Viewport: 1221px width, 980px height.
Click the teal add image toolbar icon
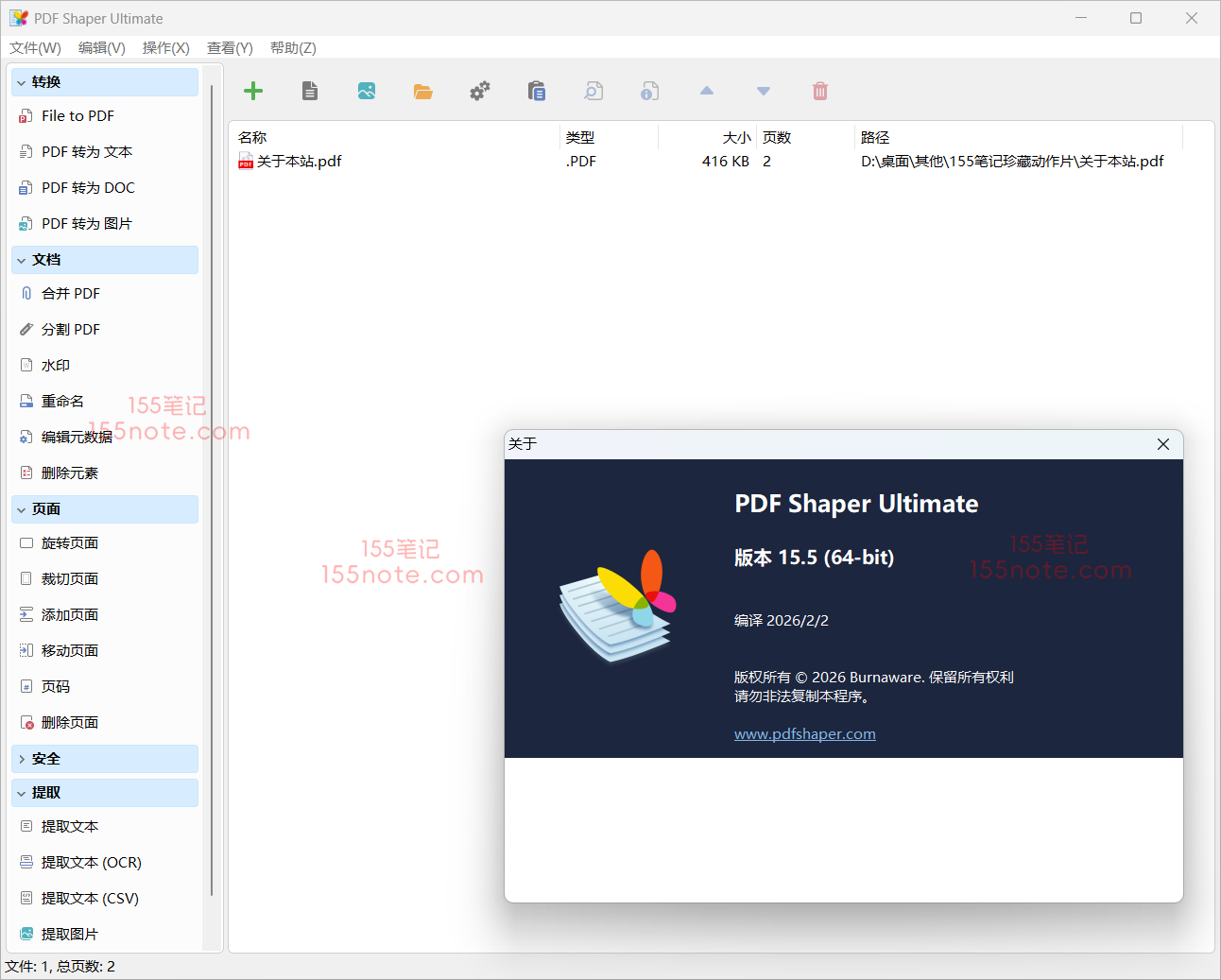click(x=367, y=91)
